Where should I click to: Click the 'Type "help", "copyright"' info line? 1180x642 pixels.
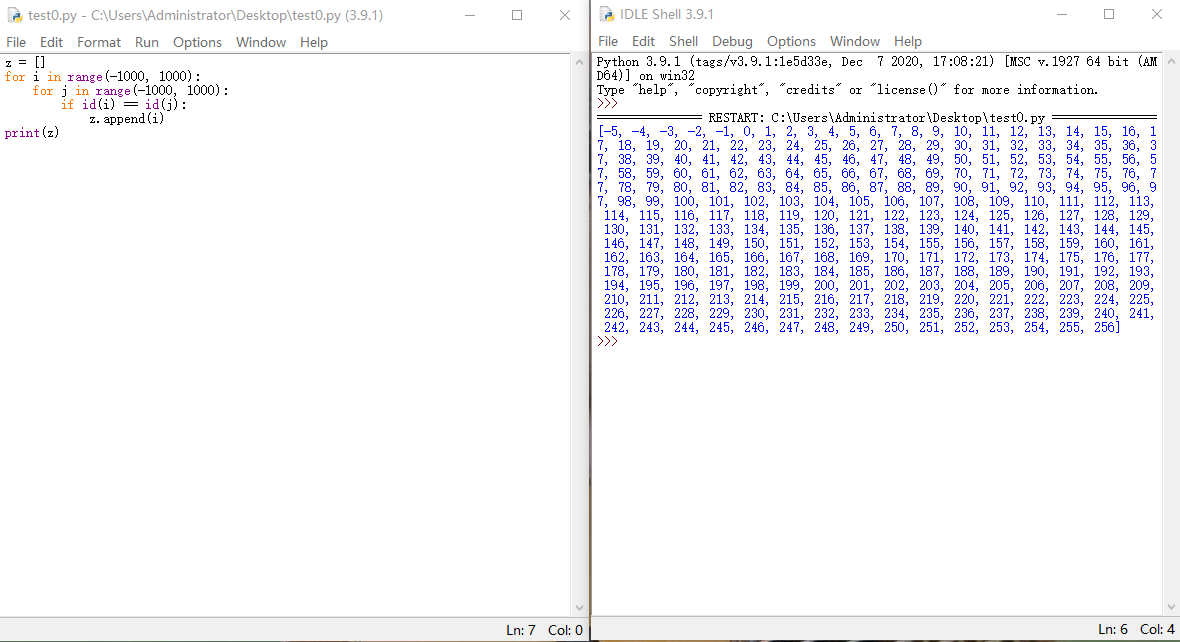tap(847, 90)
